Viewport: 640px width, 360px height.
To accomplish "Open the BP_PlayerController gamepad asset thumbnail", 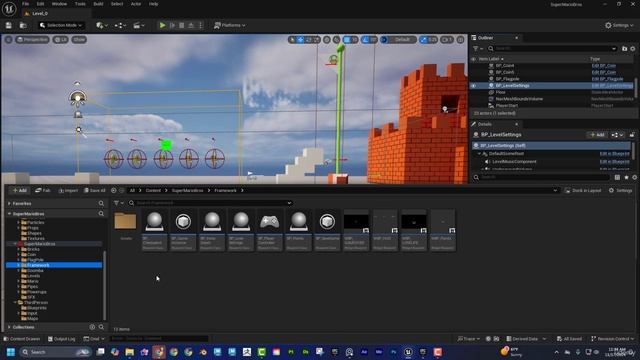I will pos(269,222).
